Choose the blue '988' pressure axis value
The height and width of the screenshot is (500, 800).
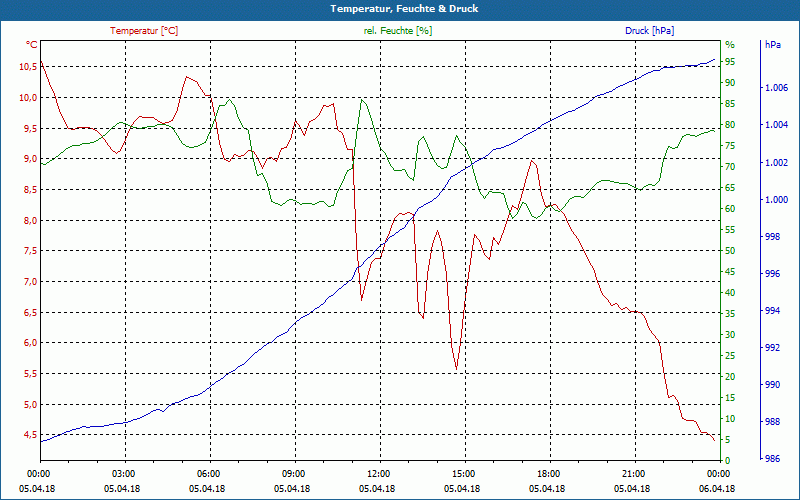point(773,422)
